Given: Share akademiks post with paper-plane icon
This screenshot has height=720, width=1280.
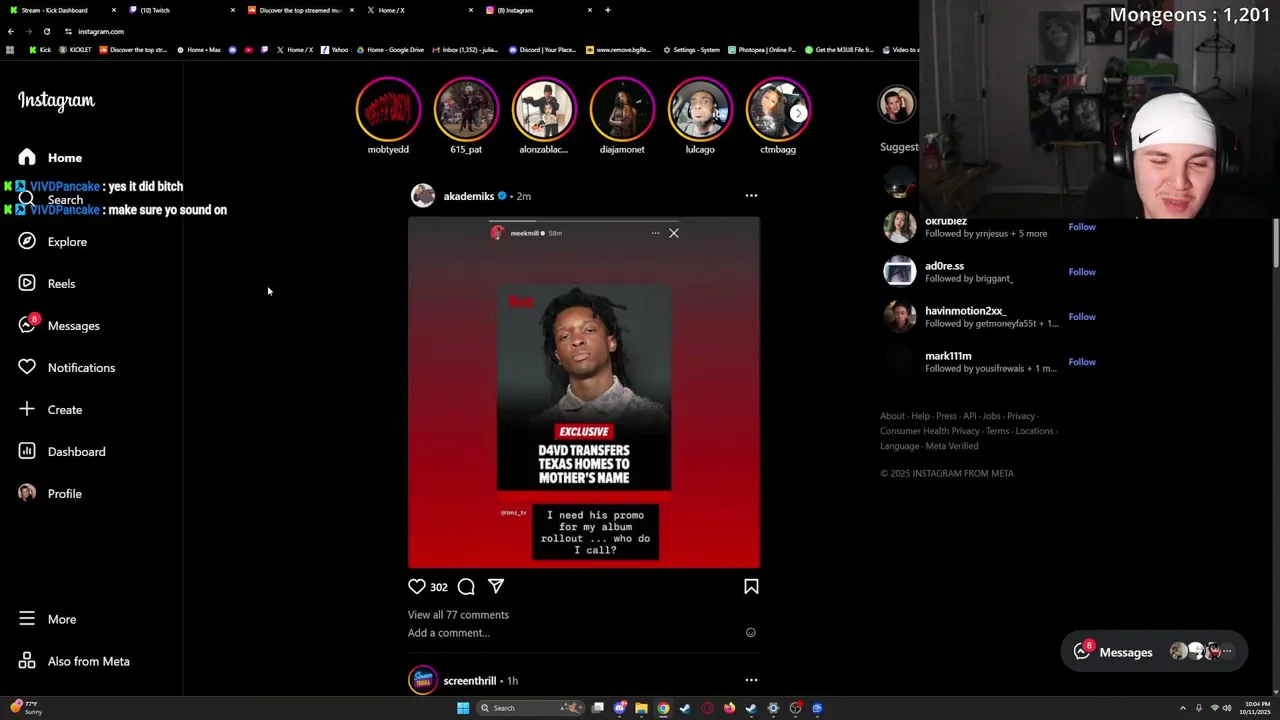Looking at the screenshot, I should [496, 586].
